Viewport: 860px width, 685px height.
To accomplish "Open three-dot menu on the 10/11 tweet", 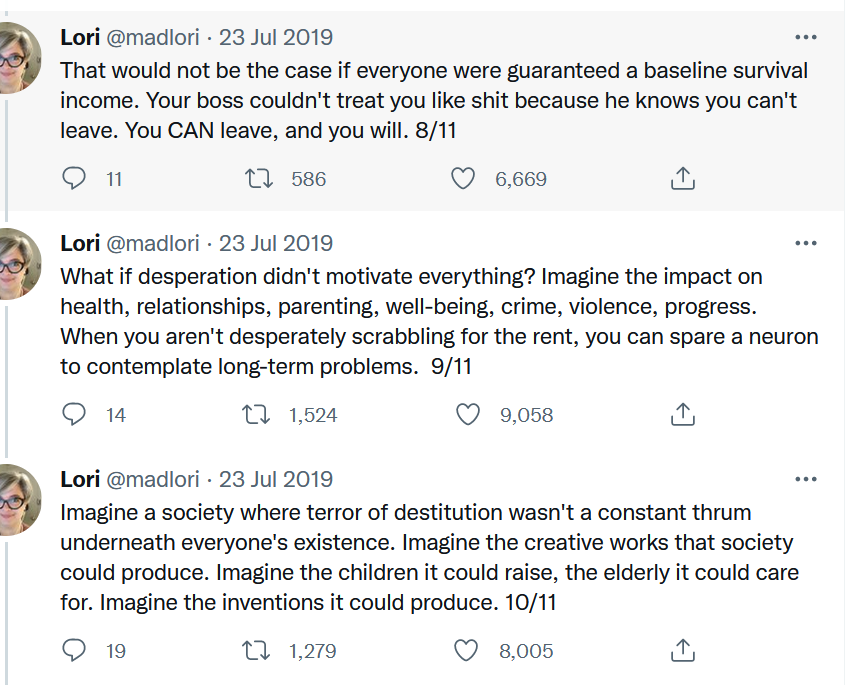I will [x=806, y=479].
